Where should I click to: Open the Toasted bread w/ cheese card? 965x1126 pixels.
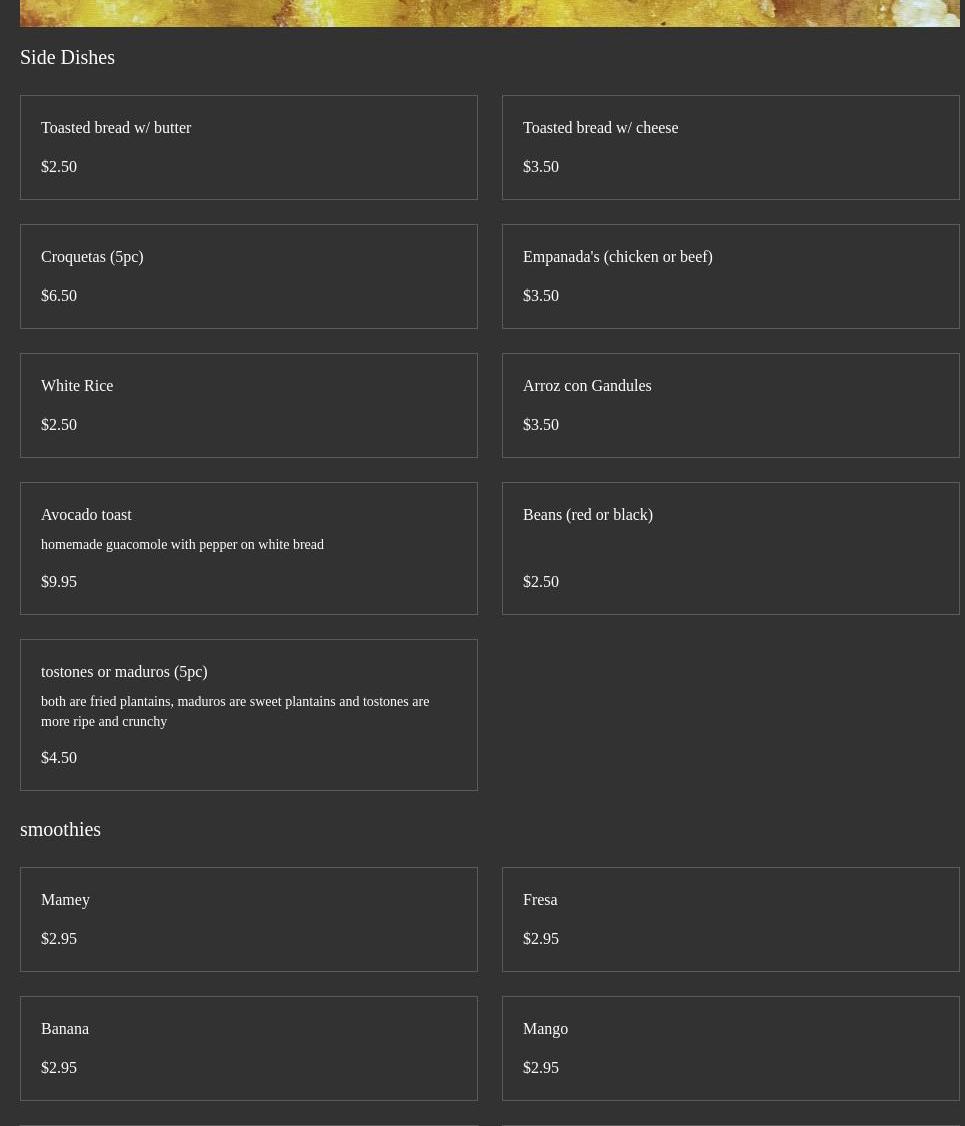pos(730,147)
